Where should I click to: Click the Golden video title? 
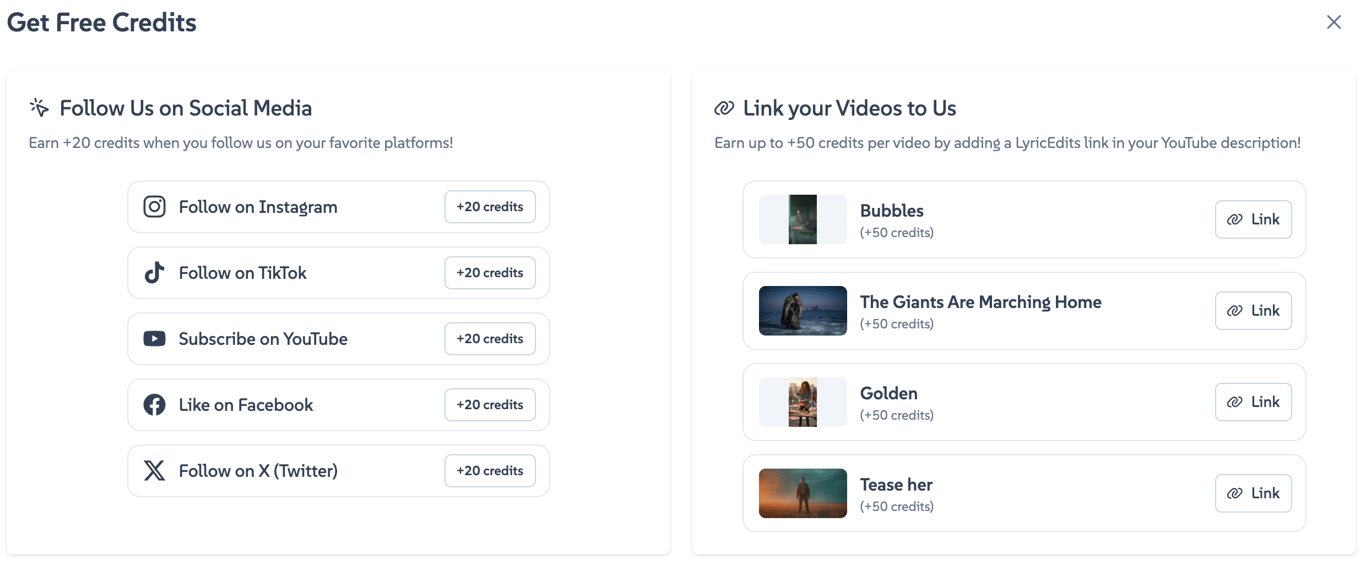tap(889, 393)
